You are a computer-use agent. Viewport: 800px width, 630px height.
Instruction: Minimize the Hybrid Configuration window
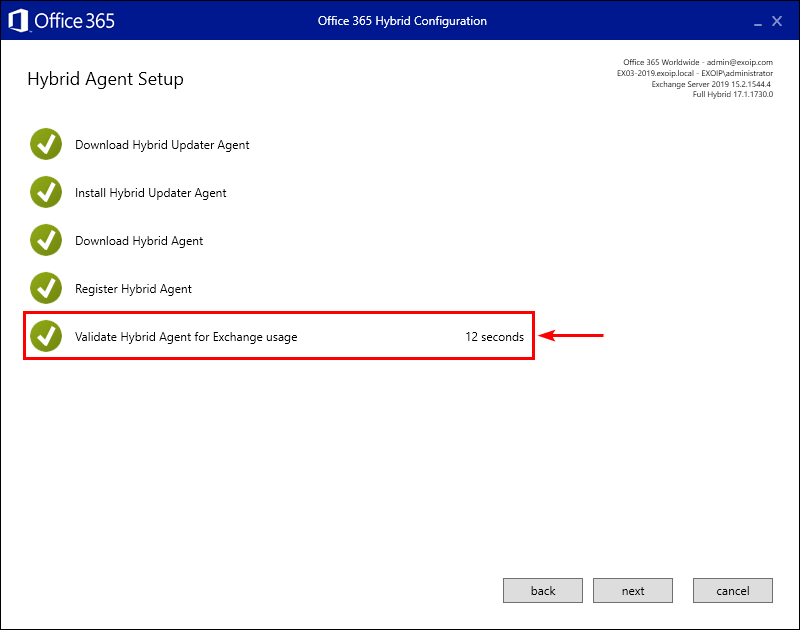pos(758,22)
